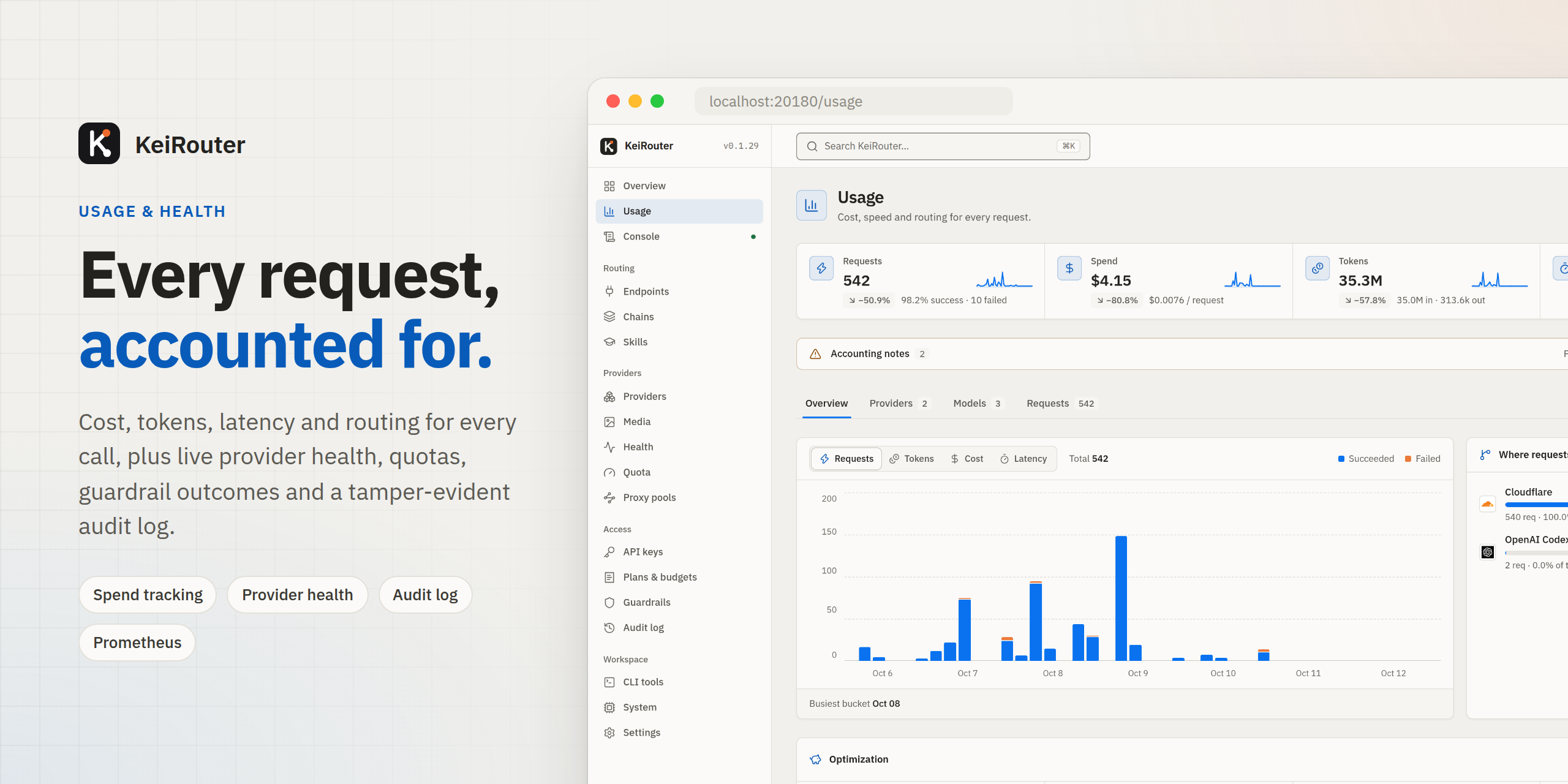The width and height of the screenshot is (1568, 784).
Task: Switch the chart to Tokens metric
Action: pos(911,459)
